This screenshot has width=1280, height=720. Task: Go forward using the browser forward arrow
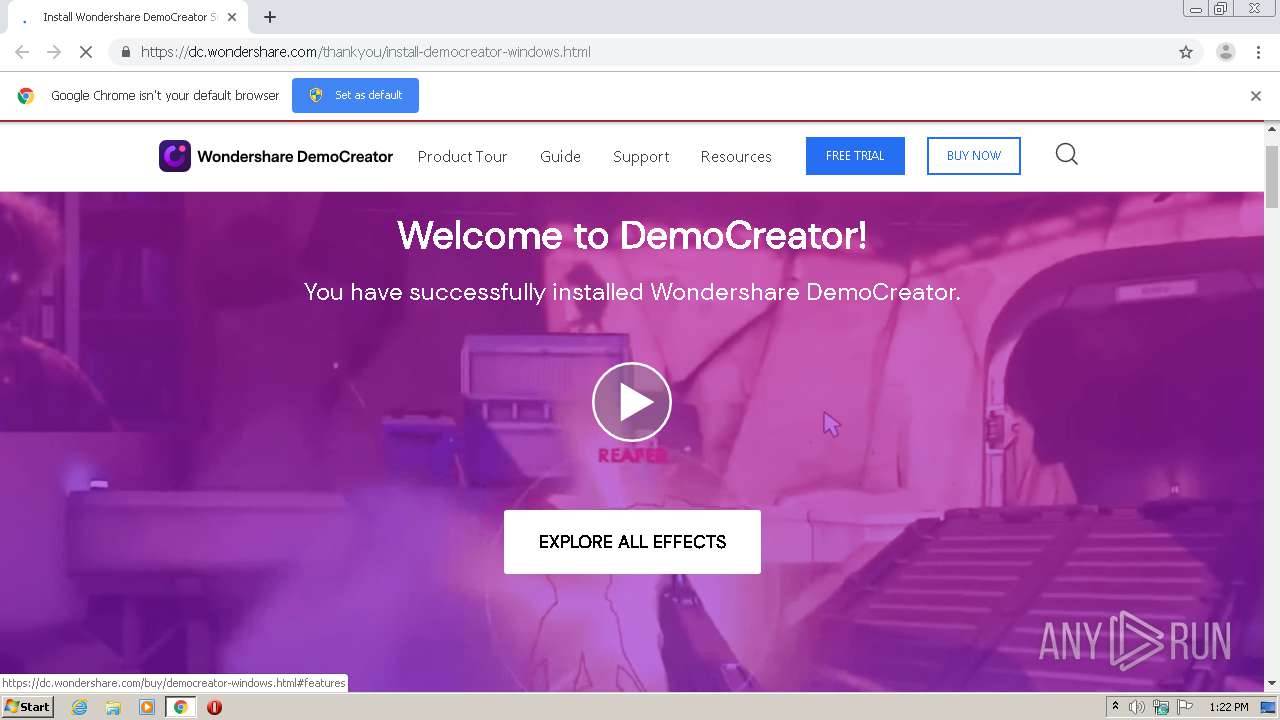coord(54,52)
